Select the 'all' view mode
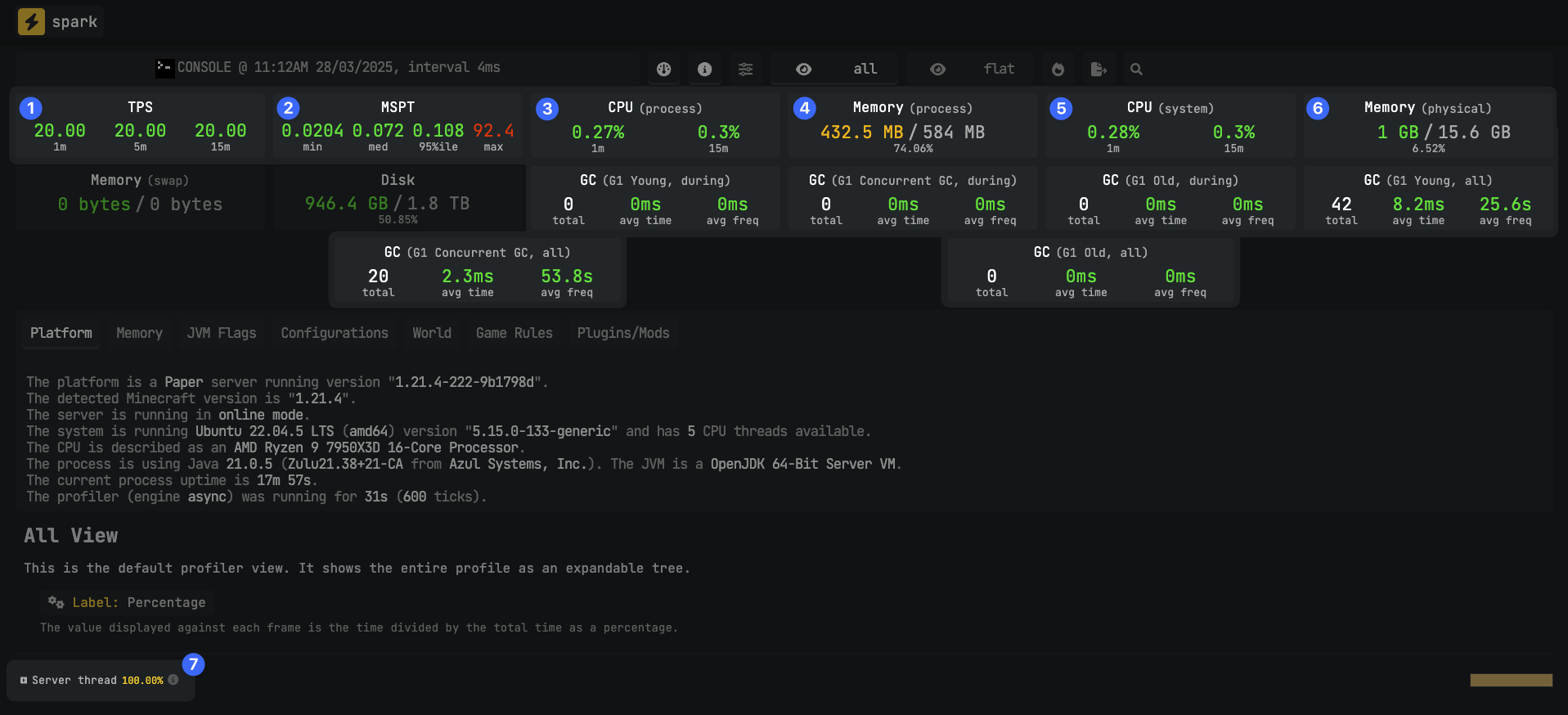This screenshot has width=1568, height=715. click(x=835, y=69)
